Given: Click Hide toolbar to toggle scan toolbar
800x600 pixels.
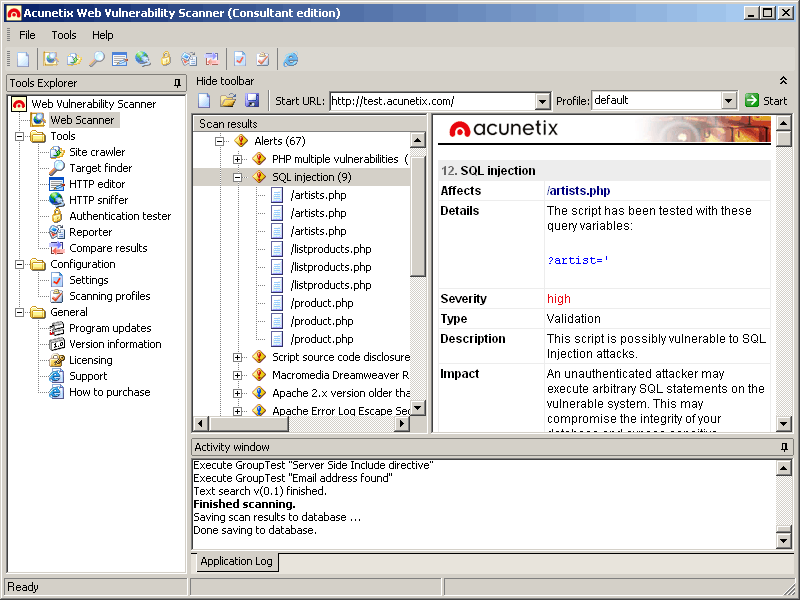Looking at the screenshot, I should (225, 81).
